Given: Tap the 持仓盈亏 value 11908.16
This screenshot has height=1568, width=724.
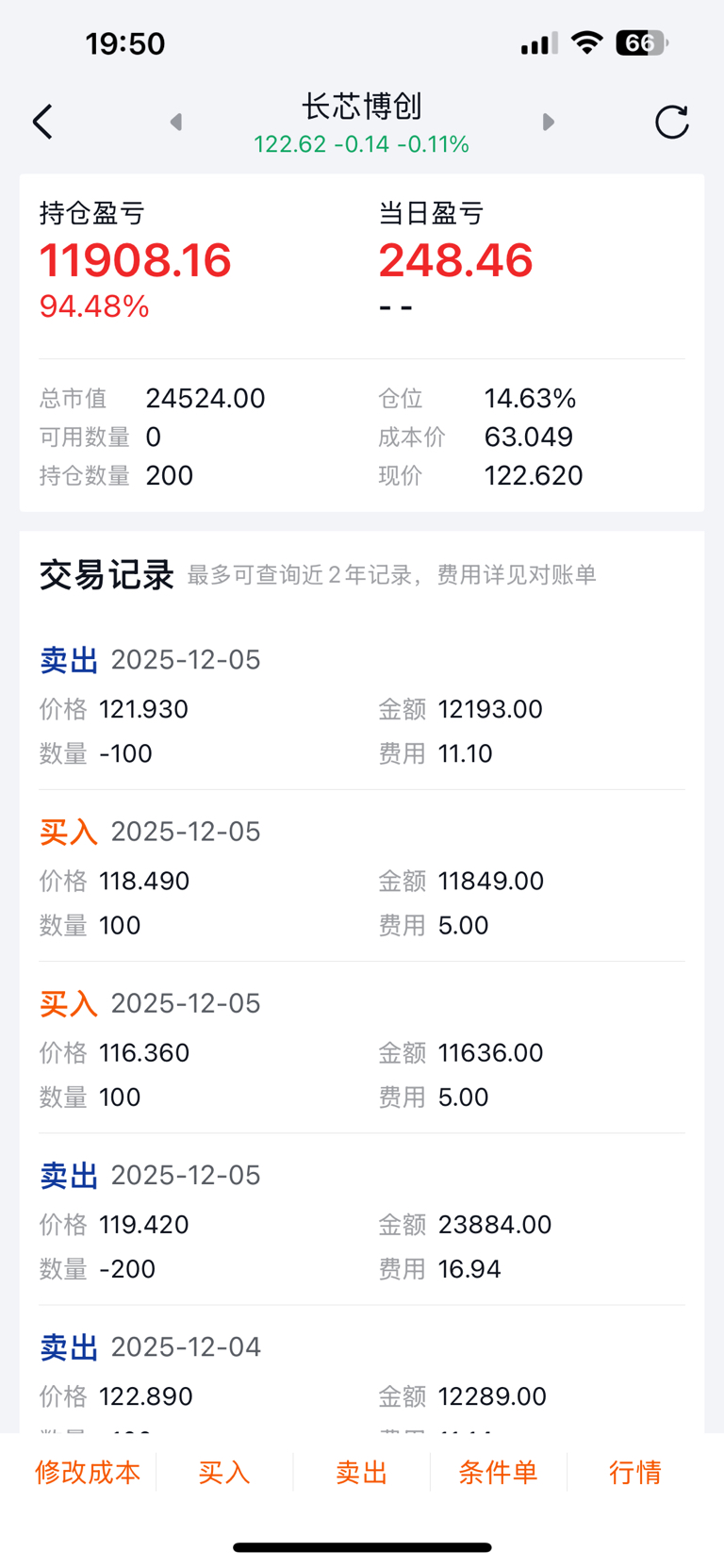Looking at the screenshot, I should tap(136, 261).
